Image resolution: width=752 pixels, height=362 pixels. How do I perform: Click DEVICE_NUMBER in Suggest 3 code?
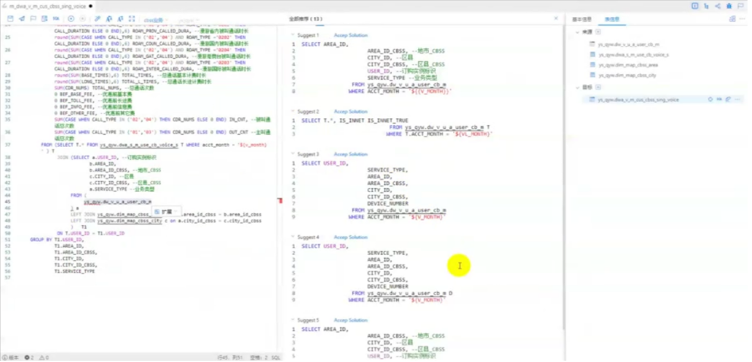coord(388,204)
